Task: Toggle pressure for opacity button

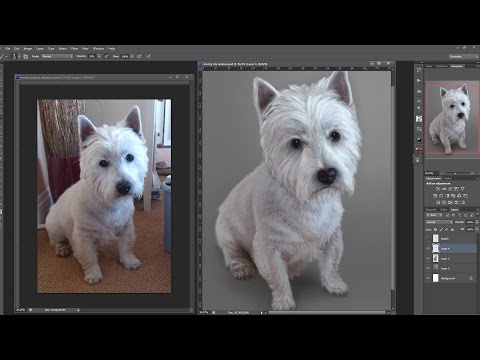Action: (106, 56)
